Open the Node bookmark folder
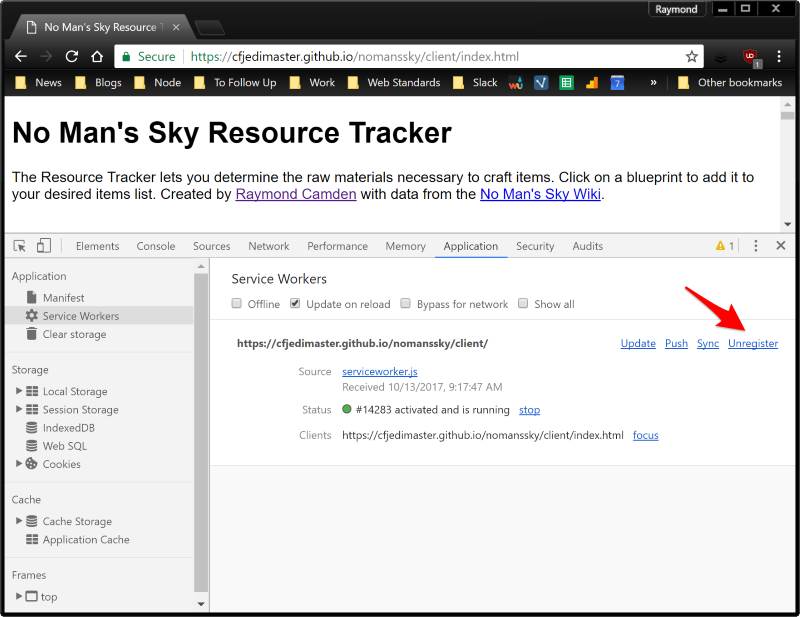Image resolution: width=800 pixels, height=617 pixels. tap(158, 83)
